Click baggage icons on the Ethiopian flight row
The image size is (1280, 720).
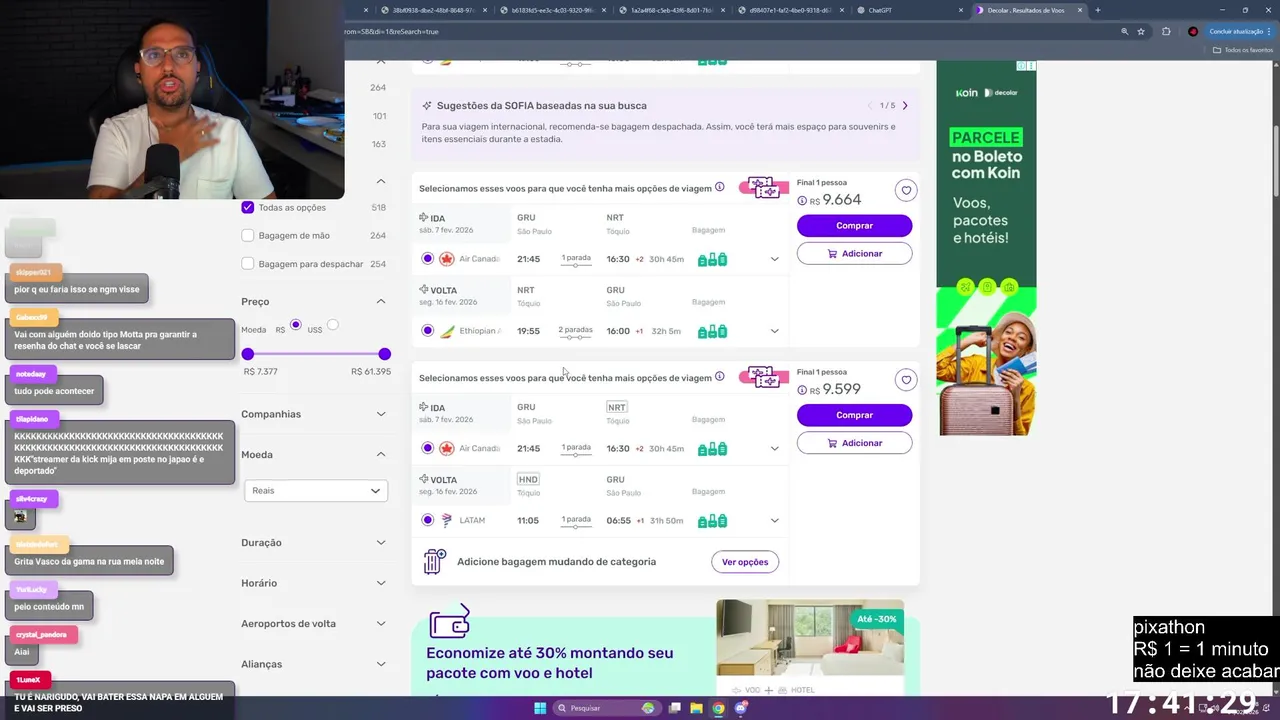pyautogui.click(x=712, y=331)
